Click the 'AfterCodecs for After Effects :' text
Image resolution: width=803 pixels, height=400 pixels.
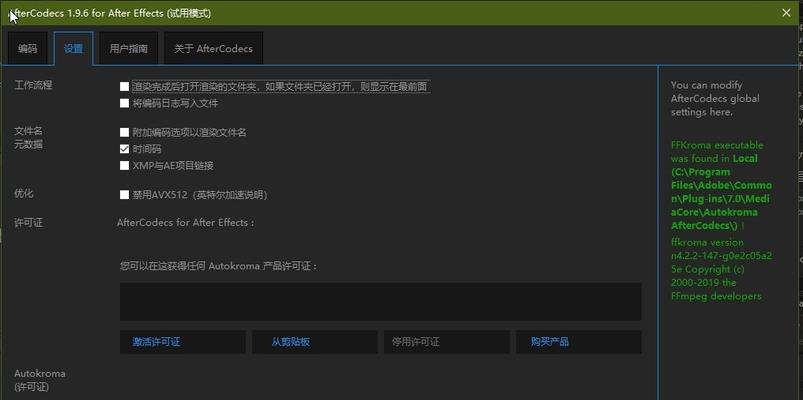185,223
